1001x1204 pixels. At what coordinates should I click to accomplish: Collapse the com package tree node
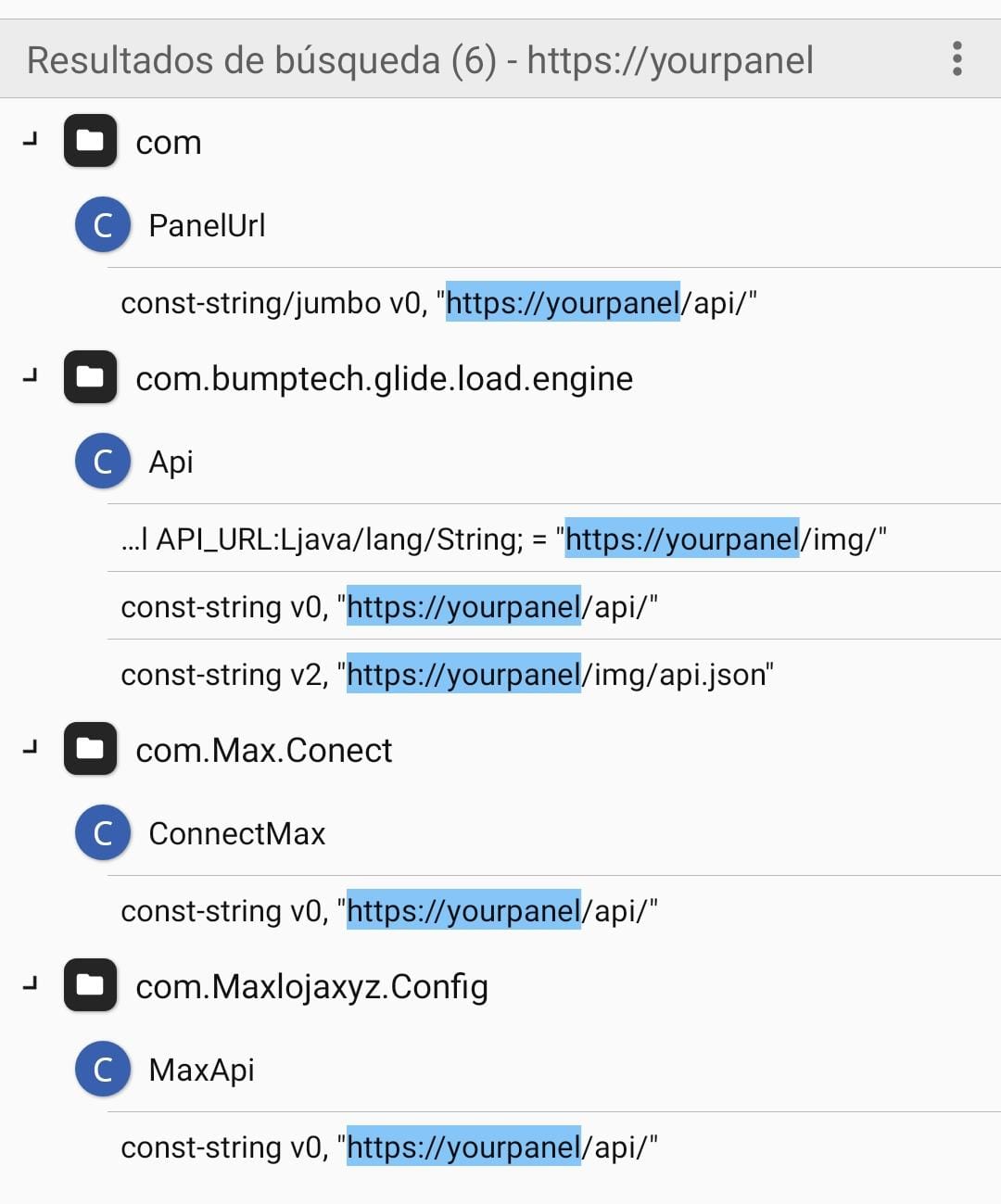31,141
